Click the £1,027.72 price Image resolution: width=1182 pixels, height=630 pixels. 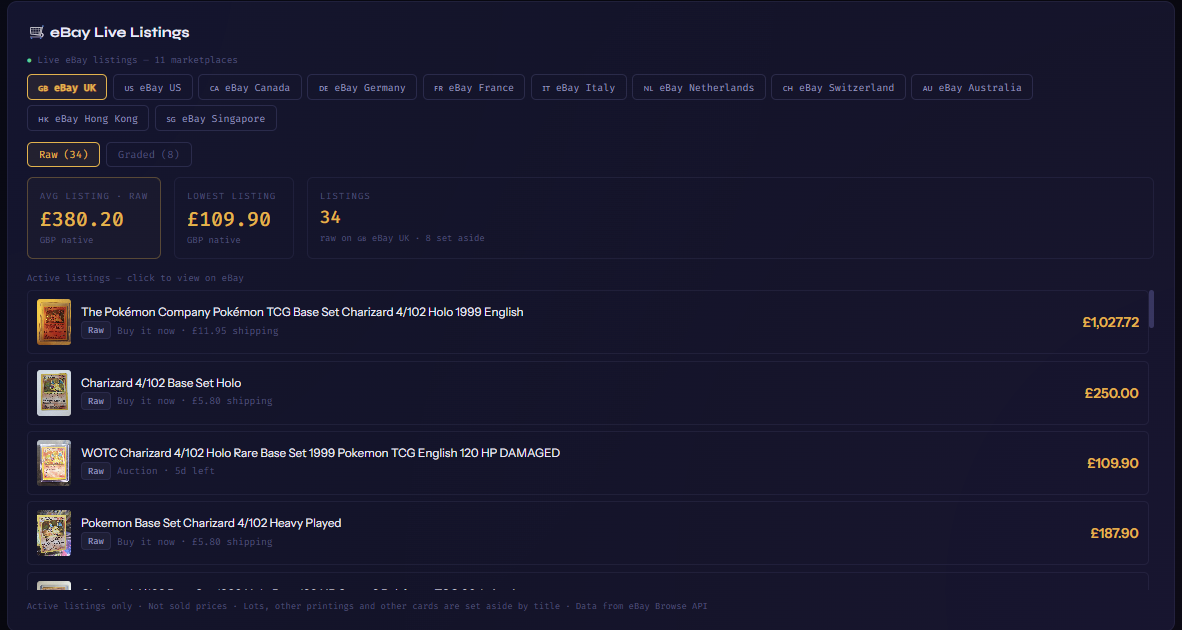point(1110,323)
